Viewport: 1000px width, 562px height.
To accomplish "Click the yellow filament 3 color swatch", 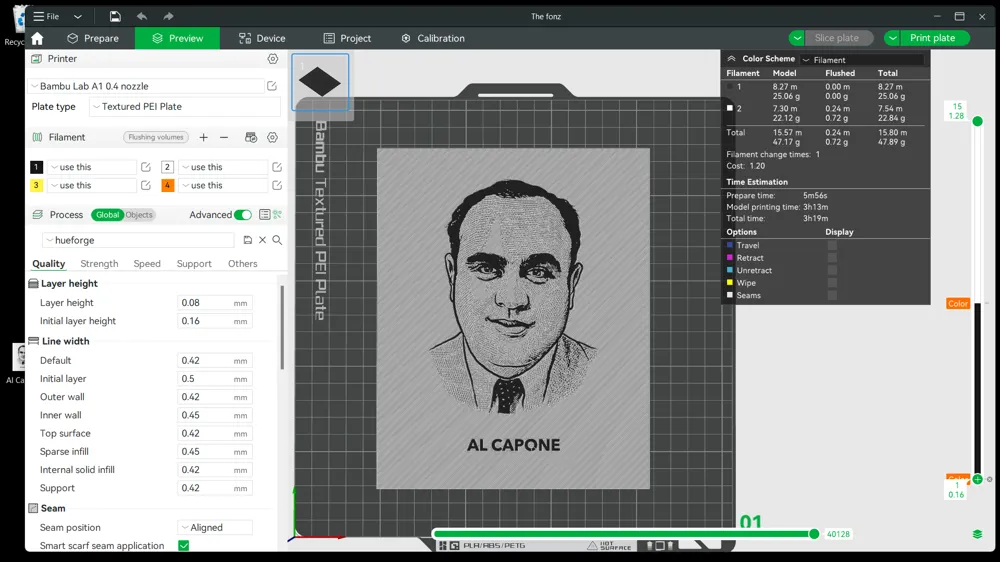I will [x=36, y=186].
